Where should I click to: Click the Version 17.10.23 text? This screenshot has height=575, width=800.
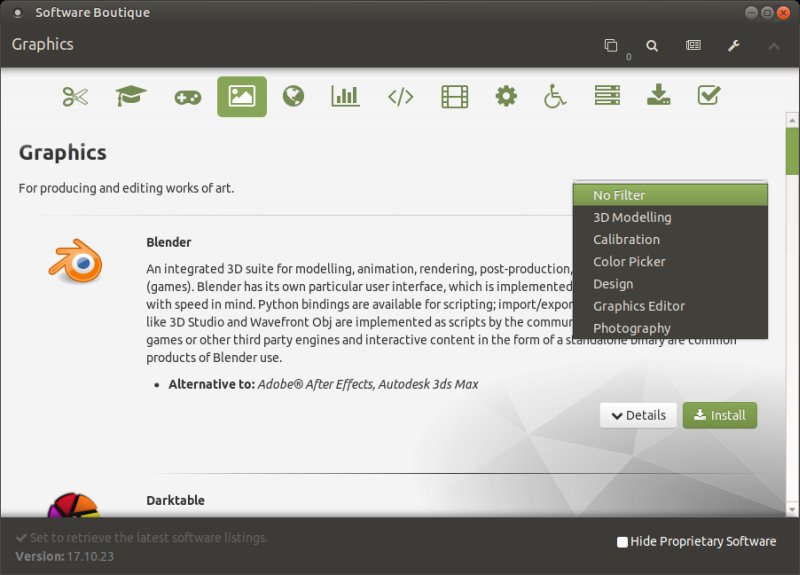tap(65, 557)
